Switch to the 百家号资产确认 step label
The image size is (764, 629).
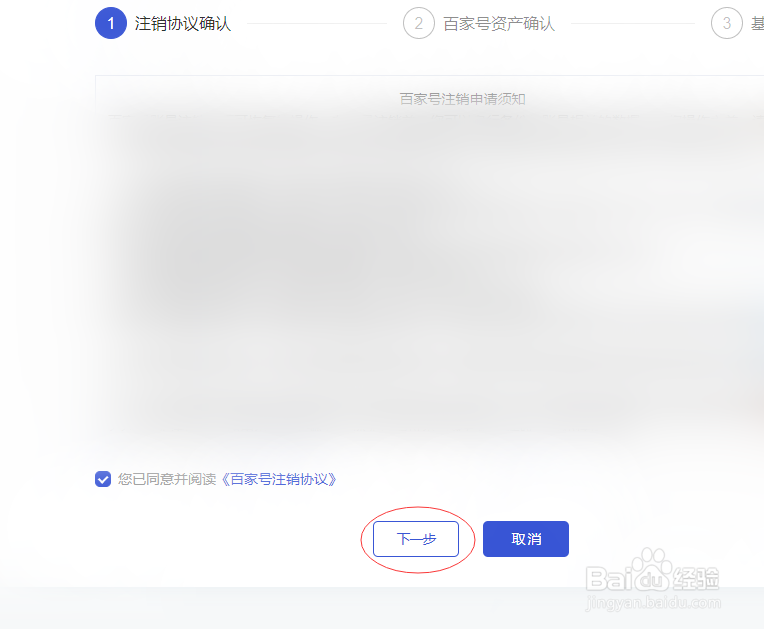499,23
